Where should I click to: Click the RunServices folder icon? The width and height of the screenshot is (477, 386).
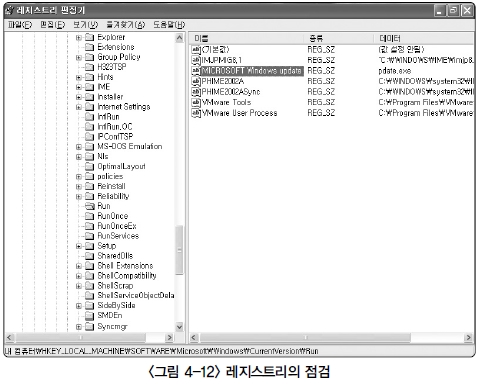pyautogui.click(x=89, y=236)
